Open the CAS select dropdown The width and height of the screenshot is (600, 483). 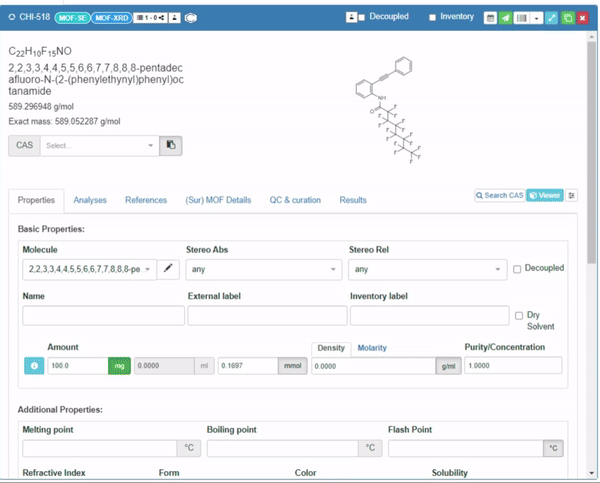coord(98,145)
